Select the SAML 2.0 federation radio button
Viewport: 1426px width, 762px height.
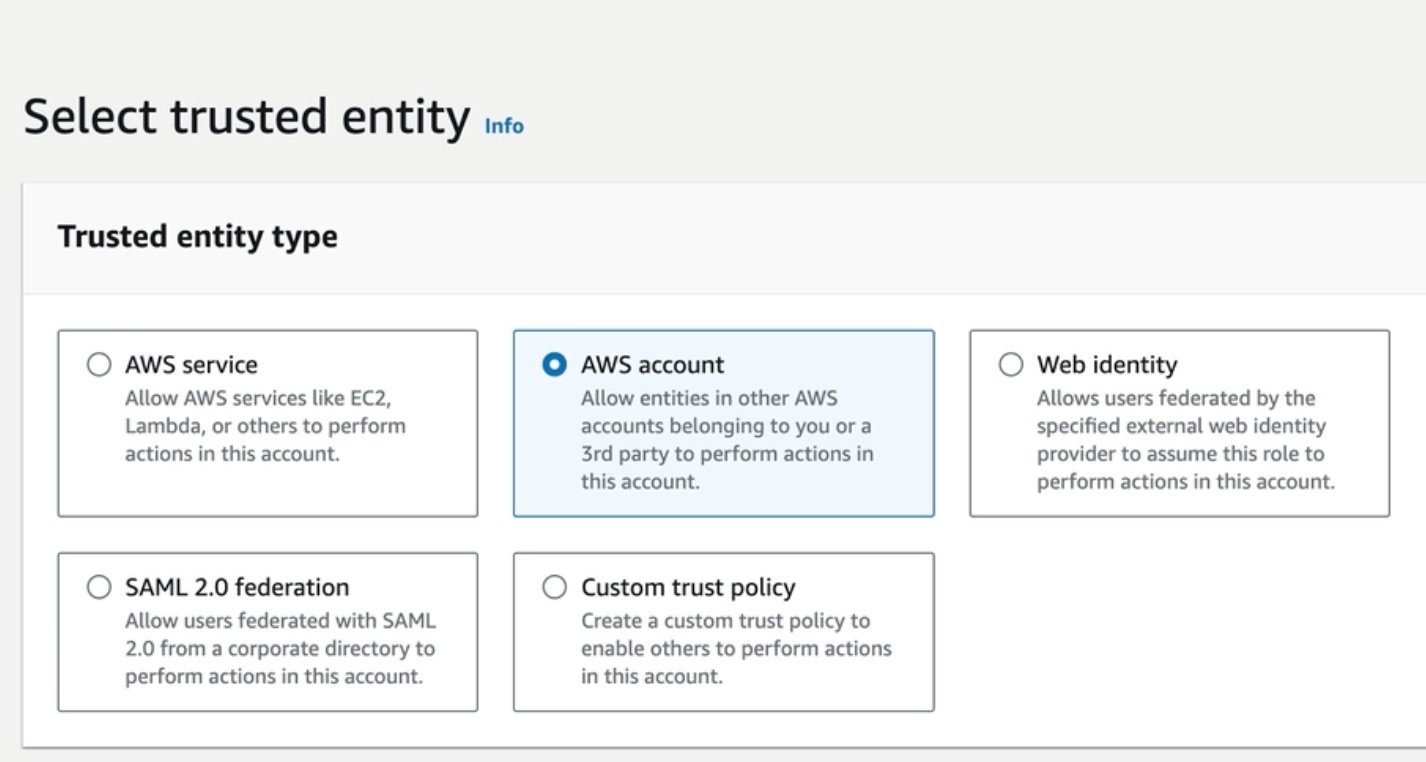pyautogui.click(x=99, y=587)
